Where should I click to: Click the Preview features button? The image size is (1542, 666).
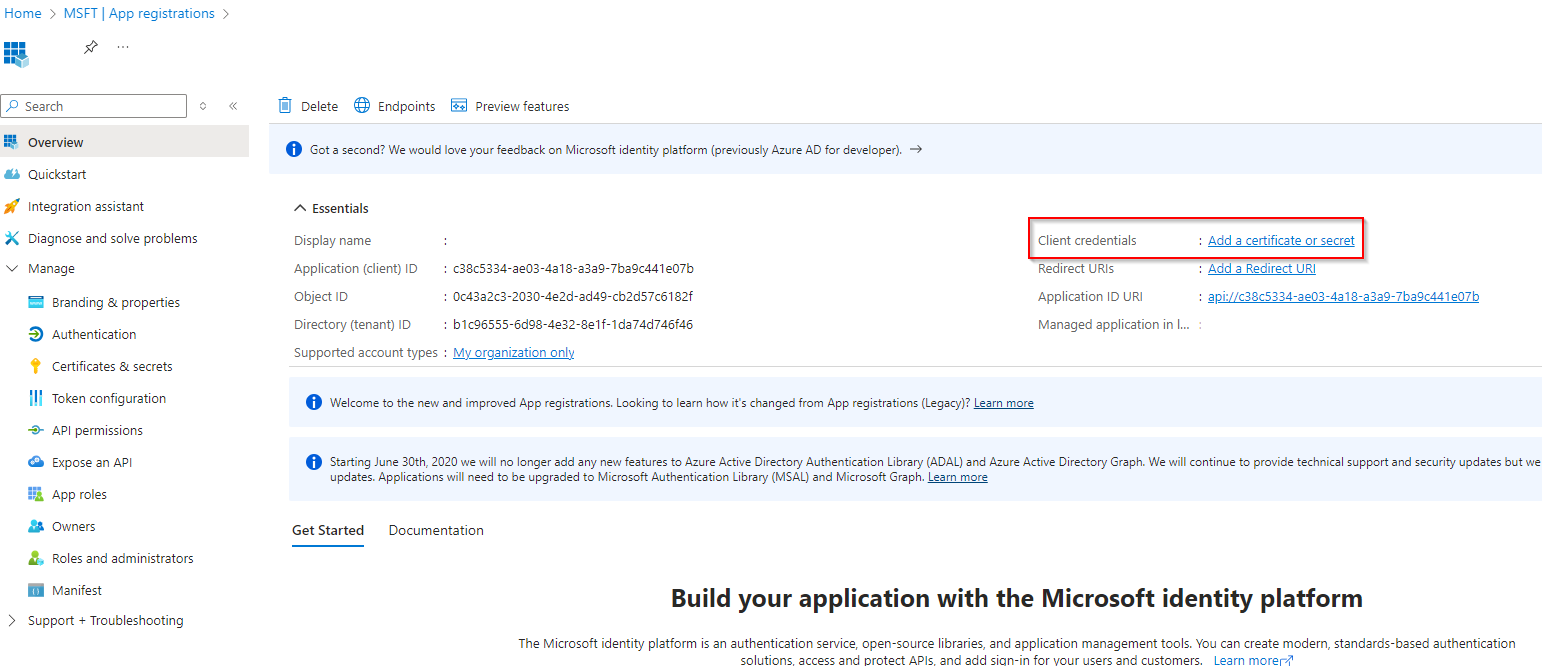(x=510, y=106)
